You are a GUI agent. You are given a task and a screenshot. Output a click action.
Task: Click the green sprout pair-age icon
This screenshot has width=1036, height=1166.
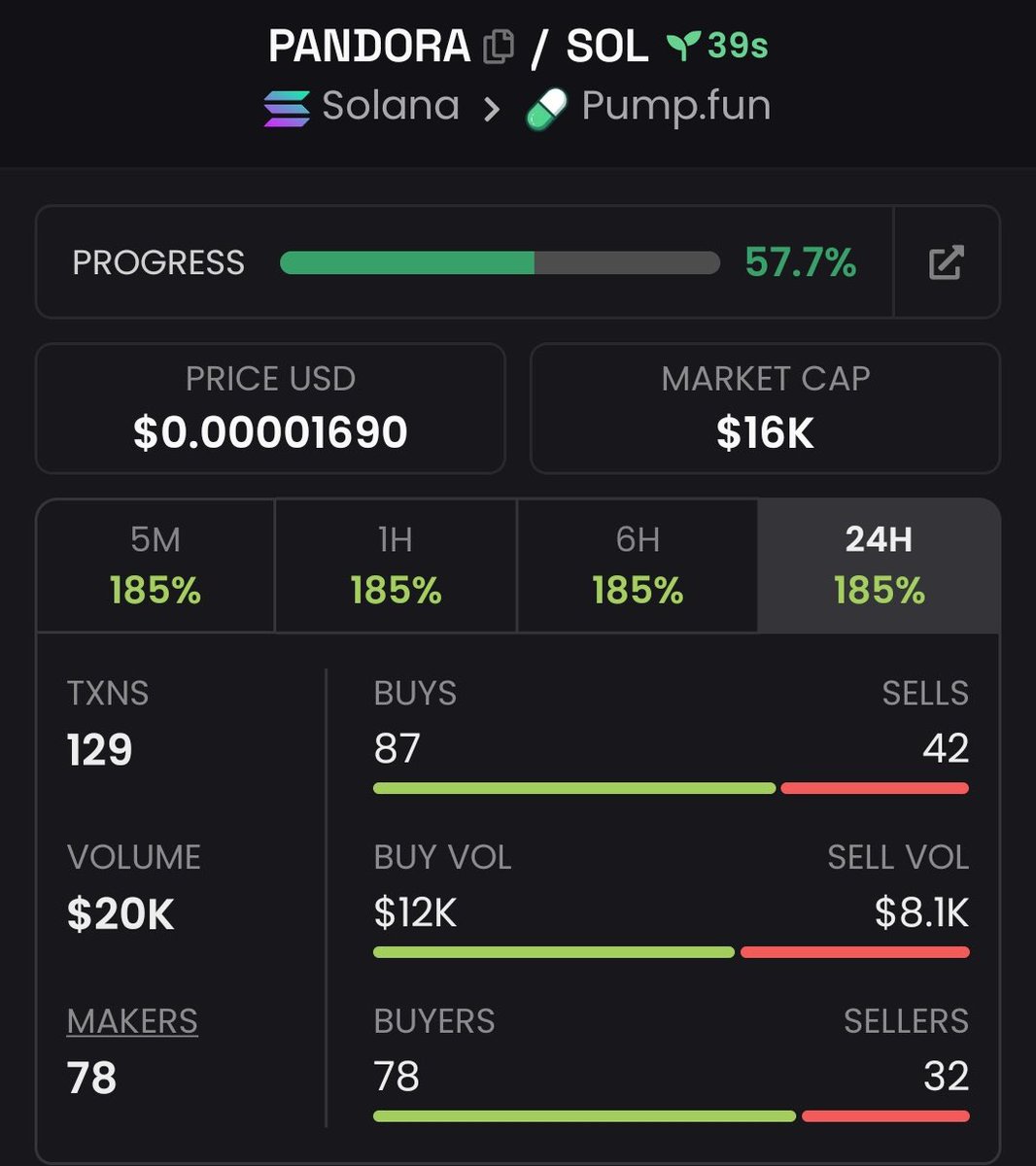(683, 45)
